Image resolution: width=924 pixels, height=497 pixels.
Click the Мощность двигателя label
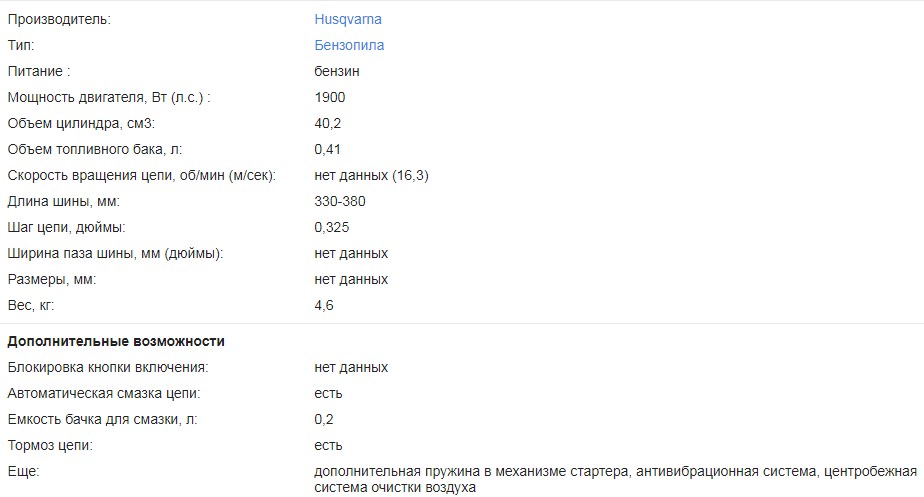click(109, 97)
